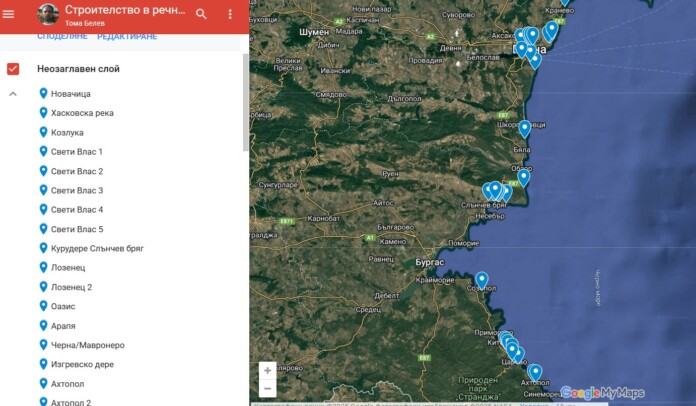Select Черна/Мавронеро in the places list
The image size is (696, 406).
click(88, 345)
